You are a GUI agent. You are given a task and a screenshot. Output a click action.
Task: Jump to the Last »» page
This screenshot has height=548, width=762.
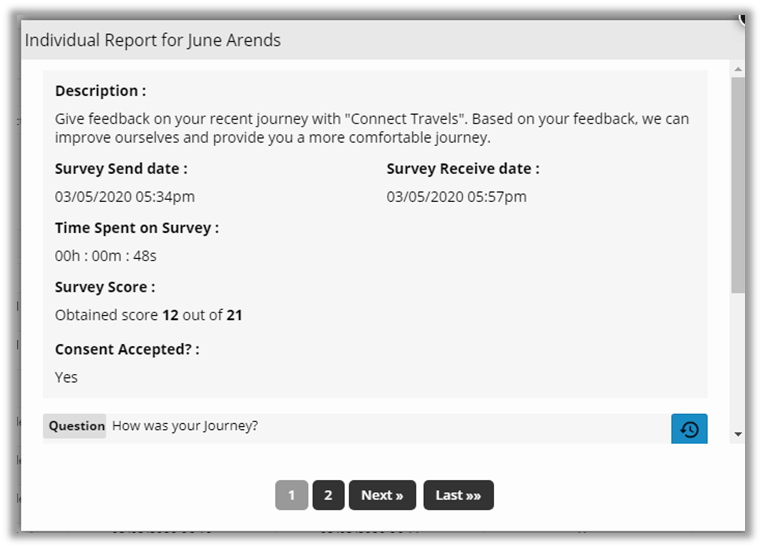point(458,495)
